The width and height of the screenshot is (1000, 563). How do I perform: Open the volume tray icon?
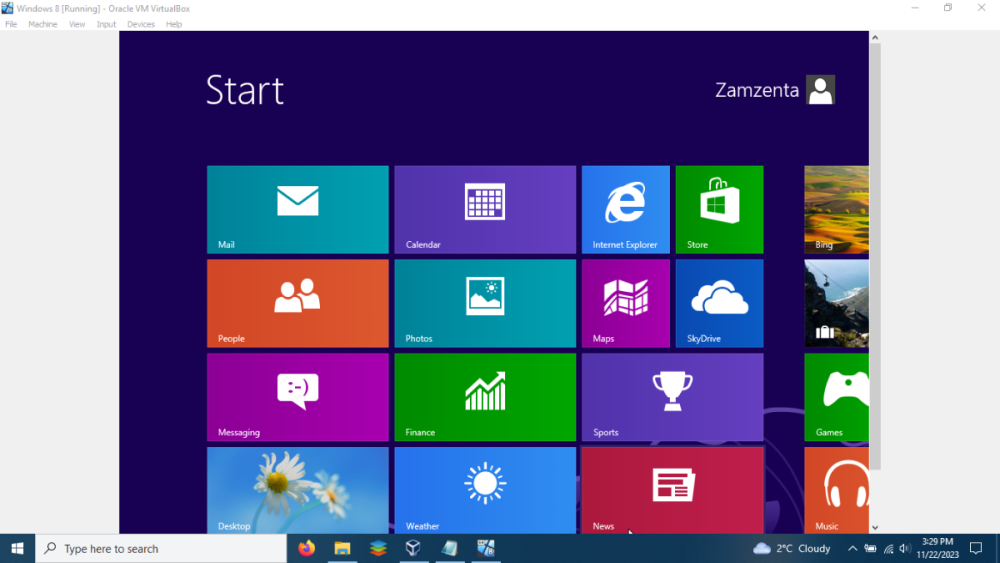[904, 548]
